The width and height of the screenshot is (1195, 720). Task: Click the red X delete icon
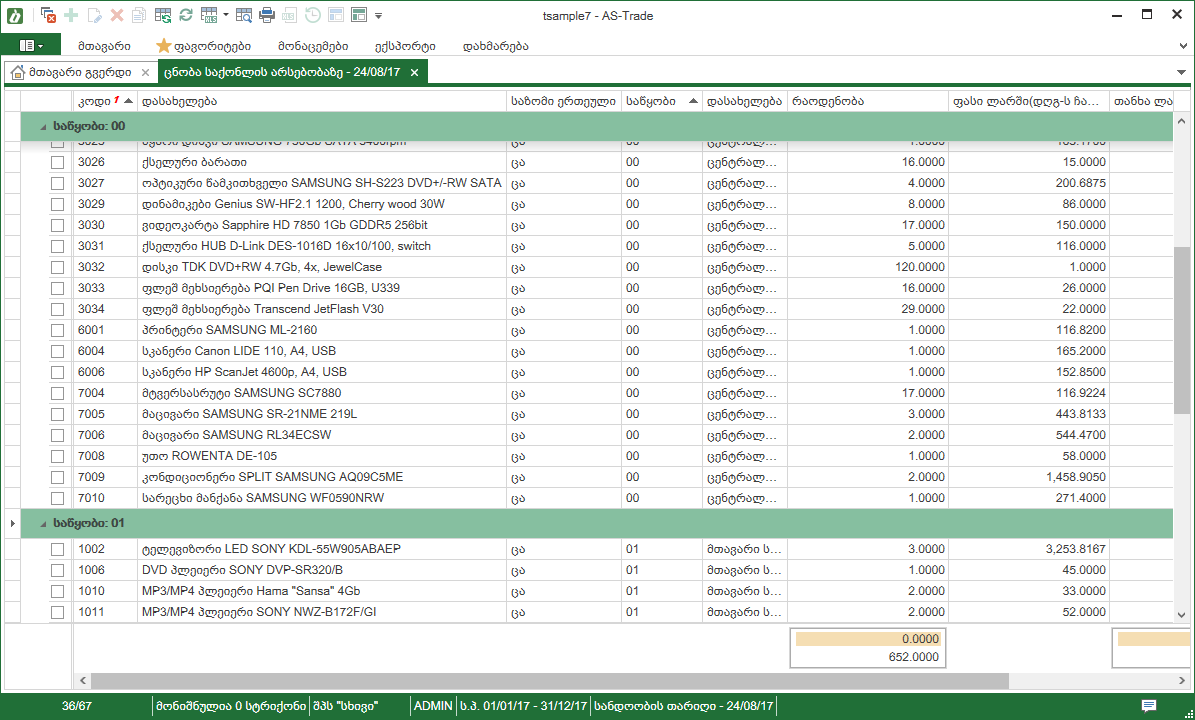click(x=117, y=15)
